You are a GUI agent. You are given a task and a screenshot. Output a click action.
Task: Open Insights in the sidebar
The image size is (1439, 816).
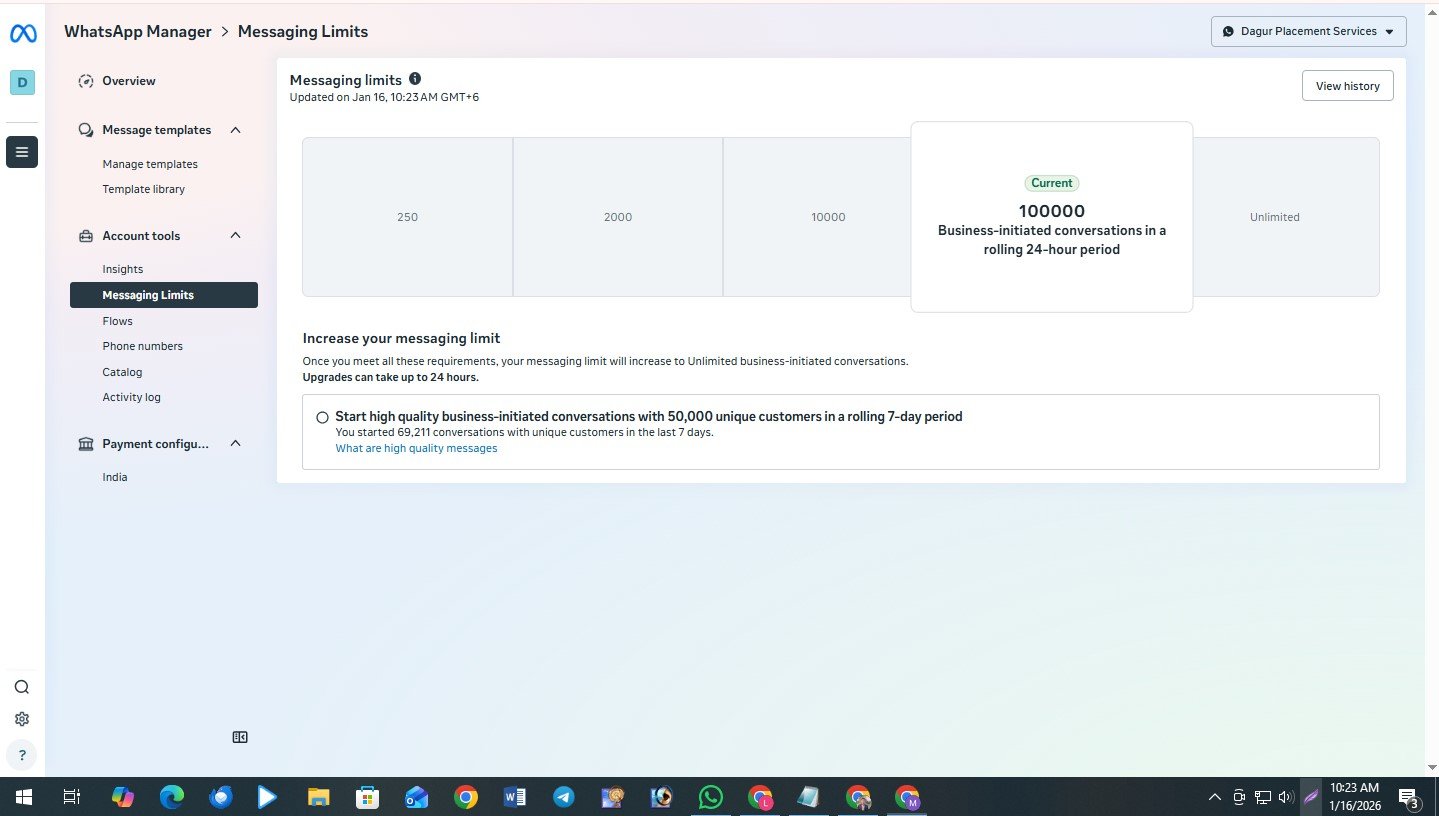coord(122,269)
